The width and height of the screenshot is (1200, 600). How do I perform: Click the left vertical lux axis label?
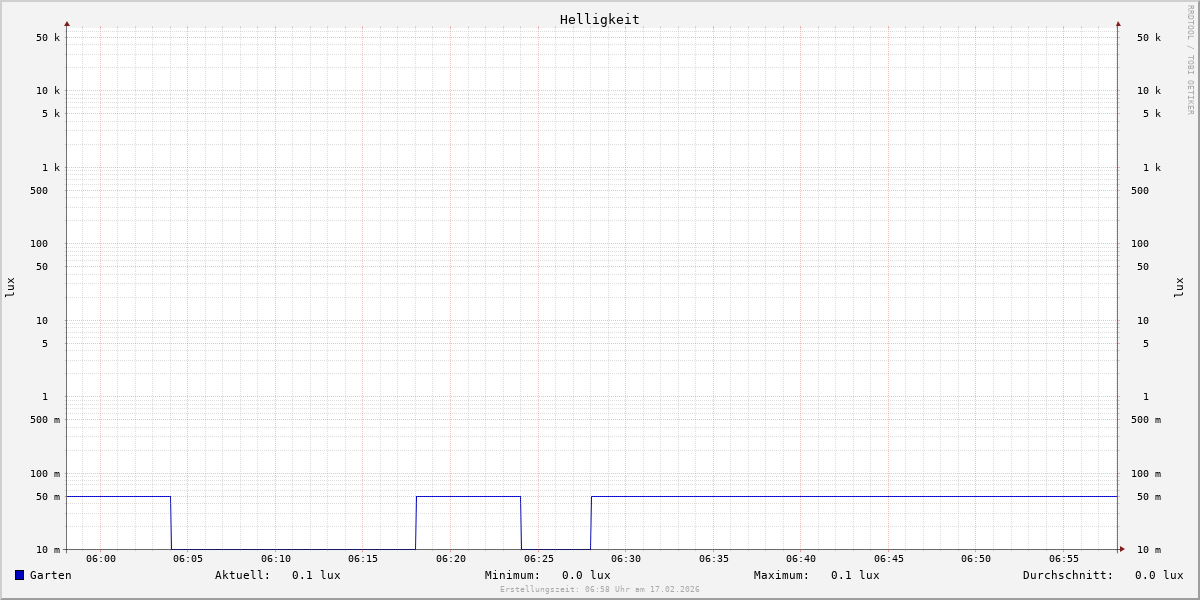point(10,287)
